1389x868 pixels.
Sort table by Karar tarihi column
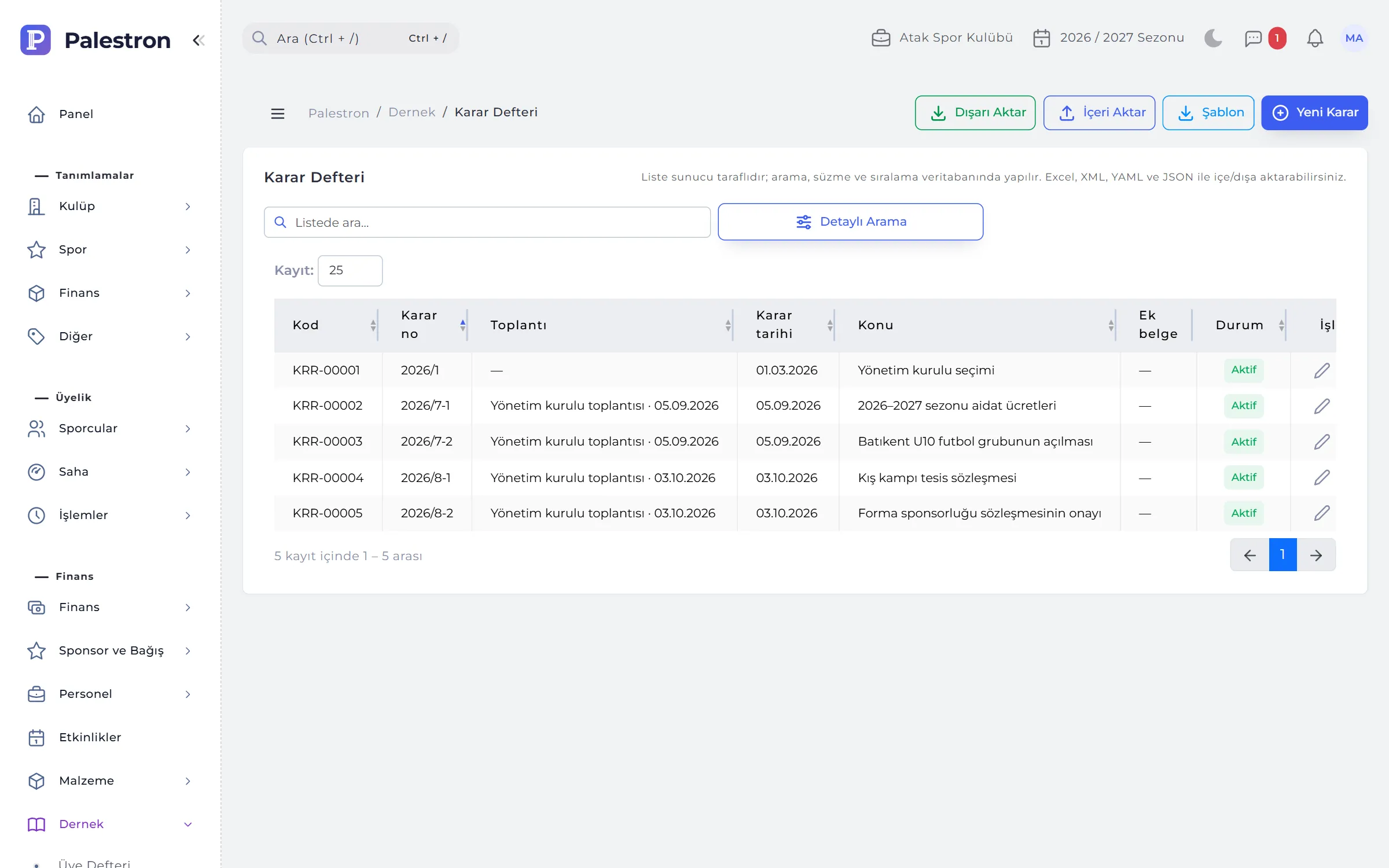(788, 325)
